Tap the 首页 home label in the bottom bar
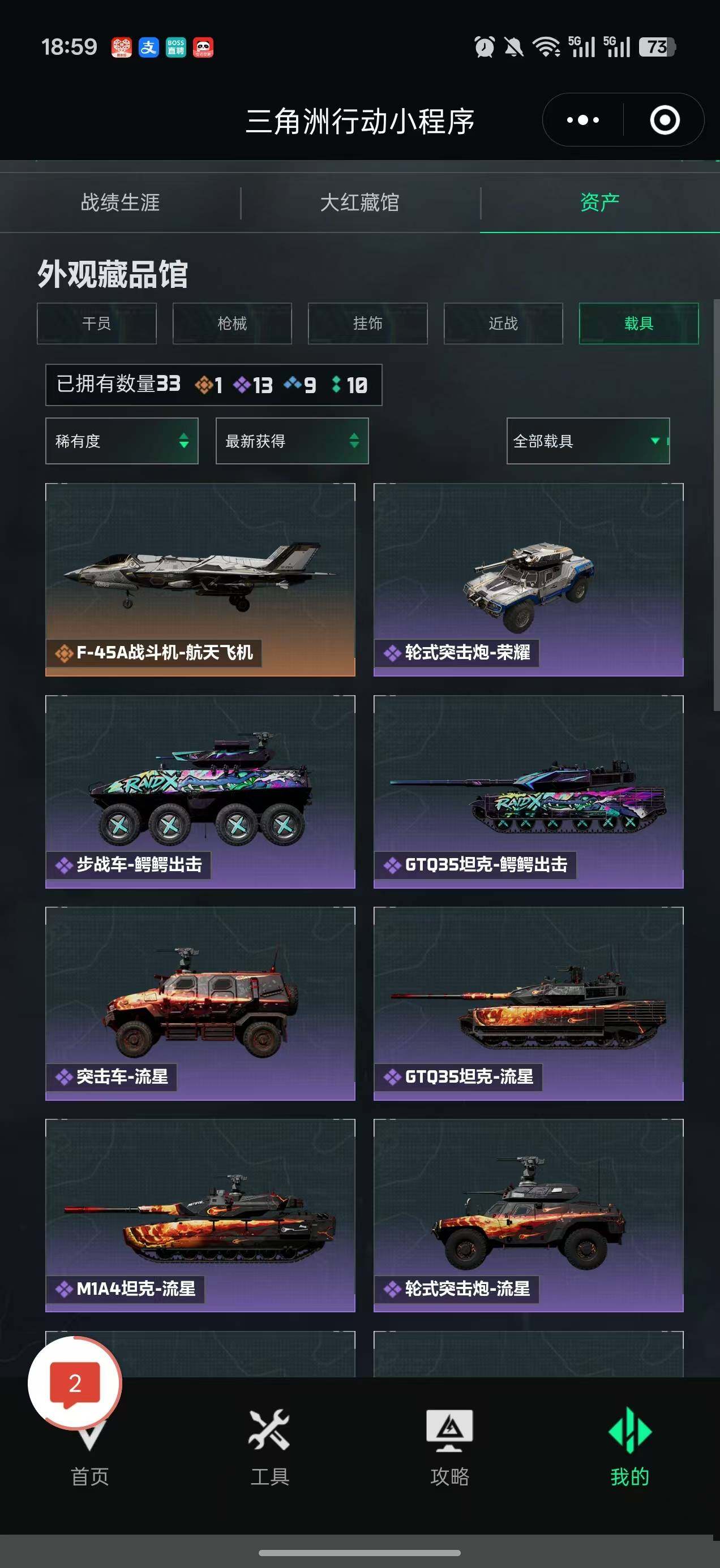 [89, 1476]
